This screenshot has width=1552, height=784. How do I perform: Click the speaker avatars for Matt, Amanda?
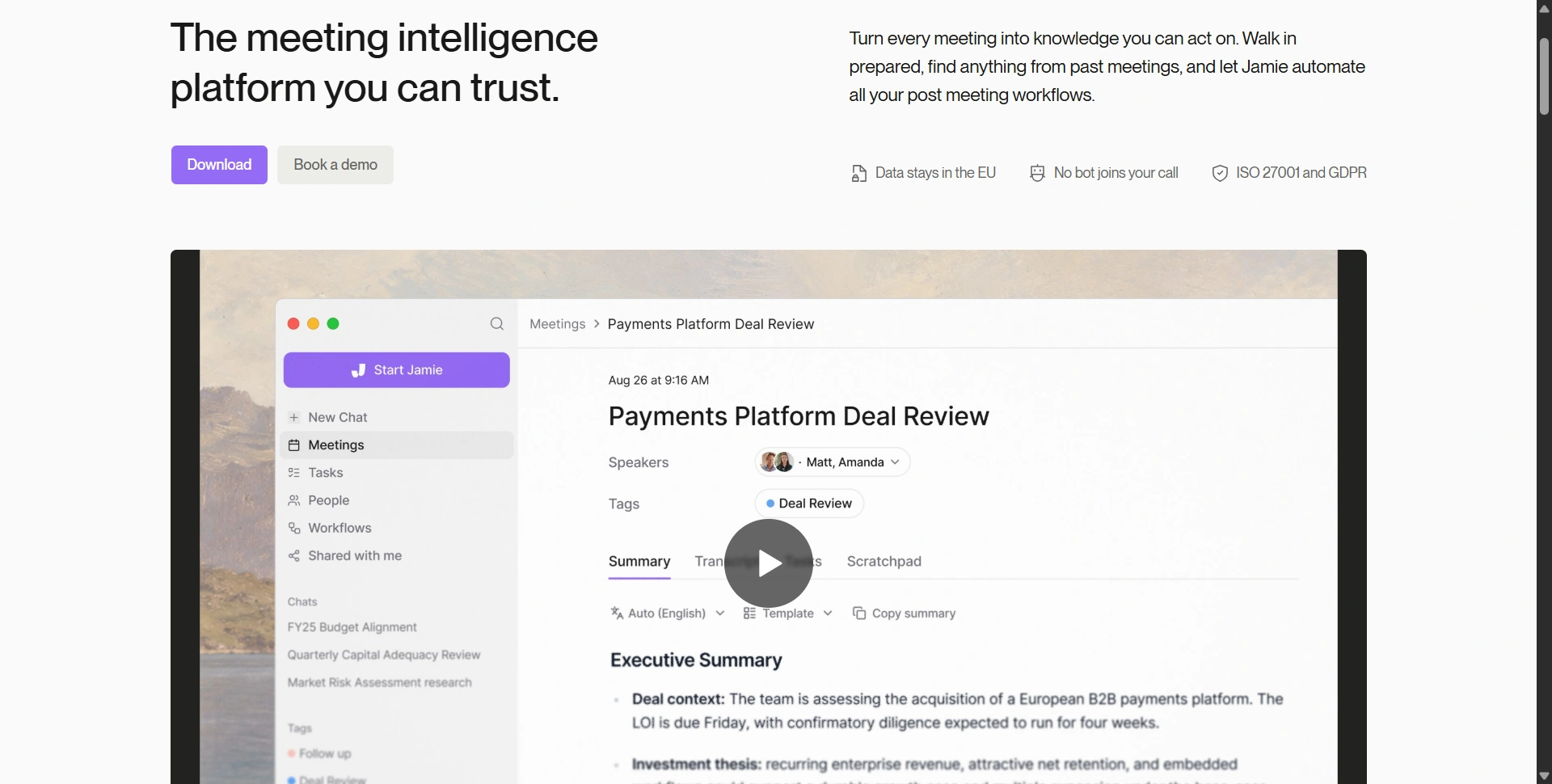pyautogui.click(x=777, y=462)
